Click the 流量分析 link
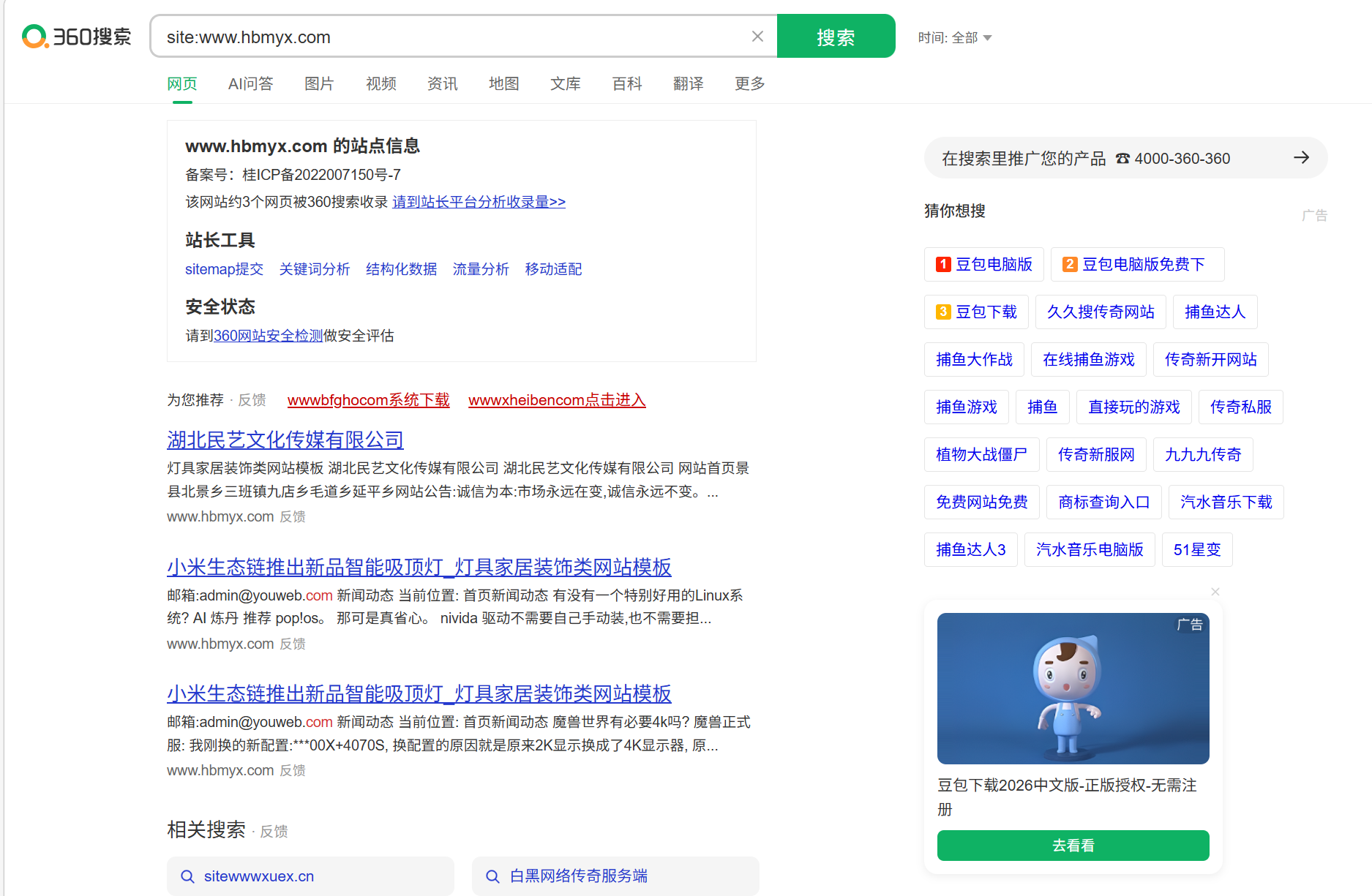The width and height of the screenshot is (1372, 896). tap(481, 269)
